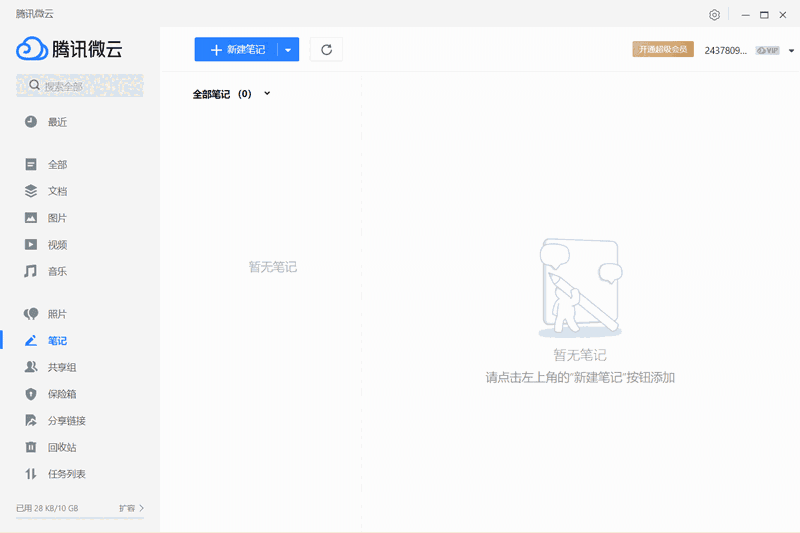Click the 文档 layers icon
The image size is (800, 533).
click(31, 191)
